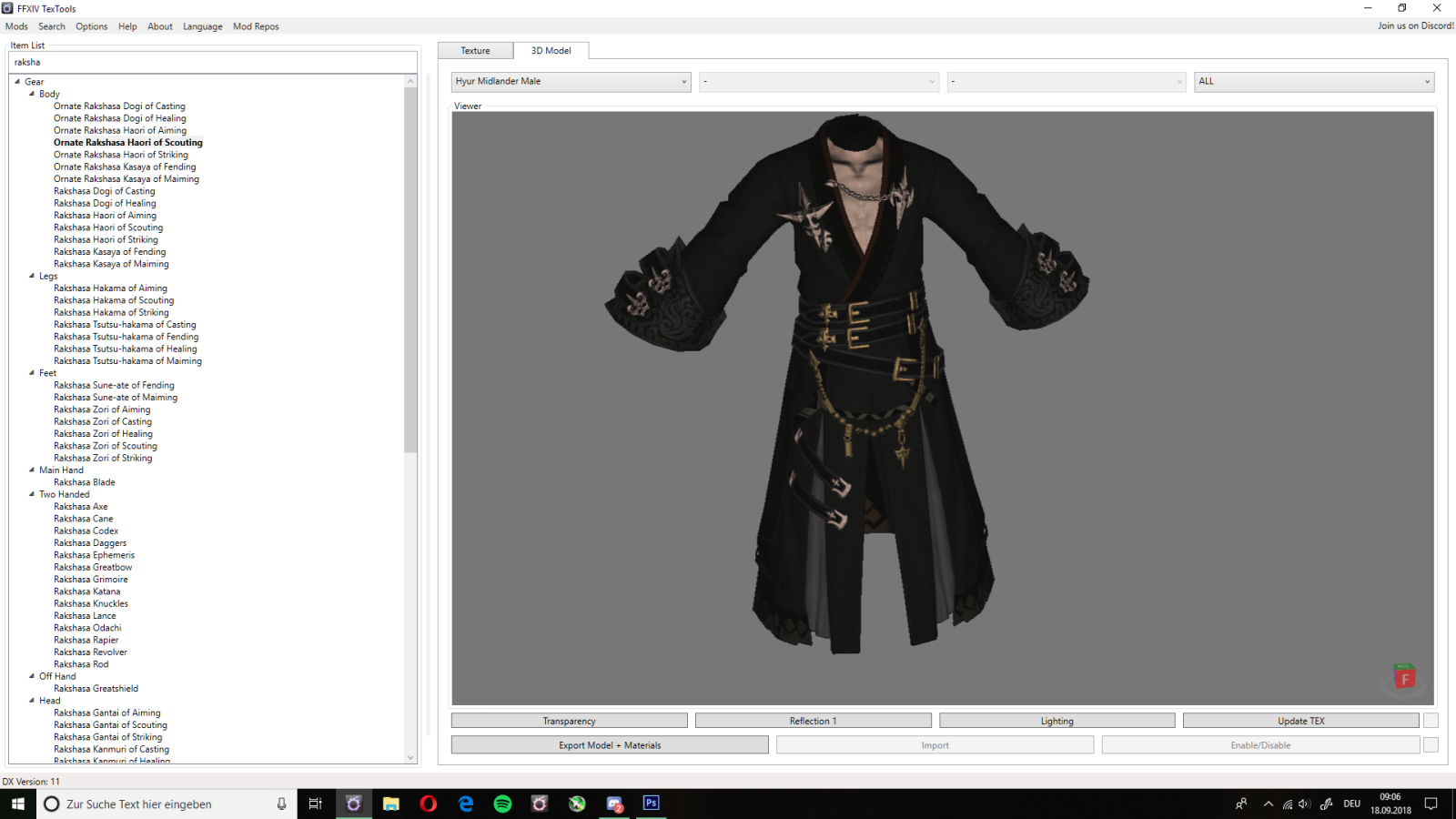Toggle the checkbox next to Update TEX
The height and width of the screenshot is (819, 1456).
[1431, 721]
